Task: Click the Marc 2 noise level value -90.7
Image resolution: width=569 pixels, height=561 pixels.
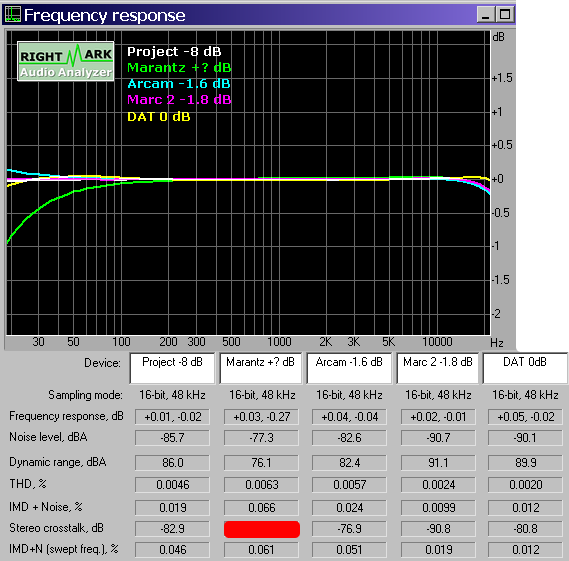Action: (x=438, y=438)
